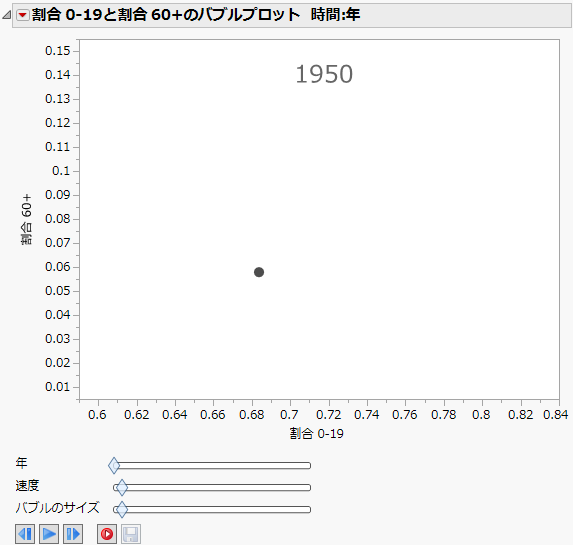Click the 年 slider label
The height and width of the screenshot is (545, 573).
(x=21, y=463)
